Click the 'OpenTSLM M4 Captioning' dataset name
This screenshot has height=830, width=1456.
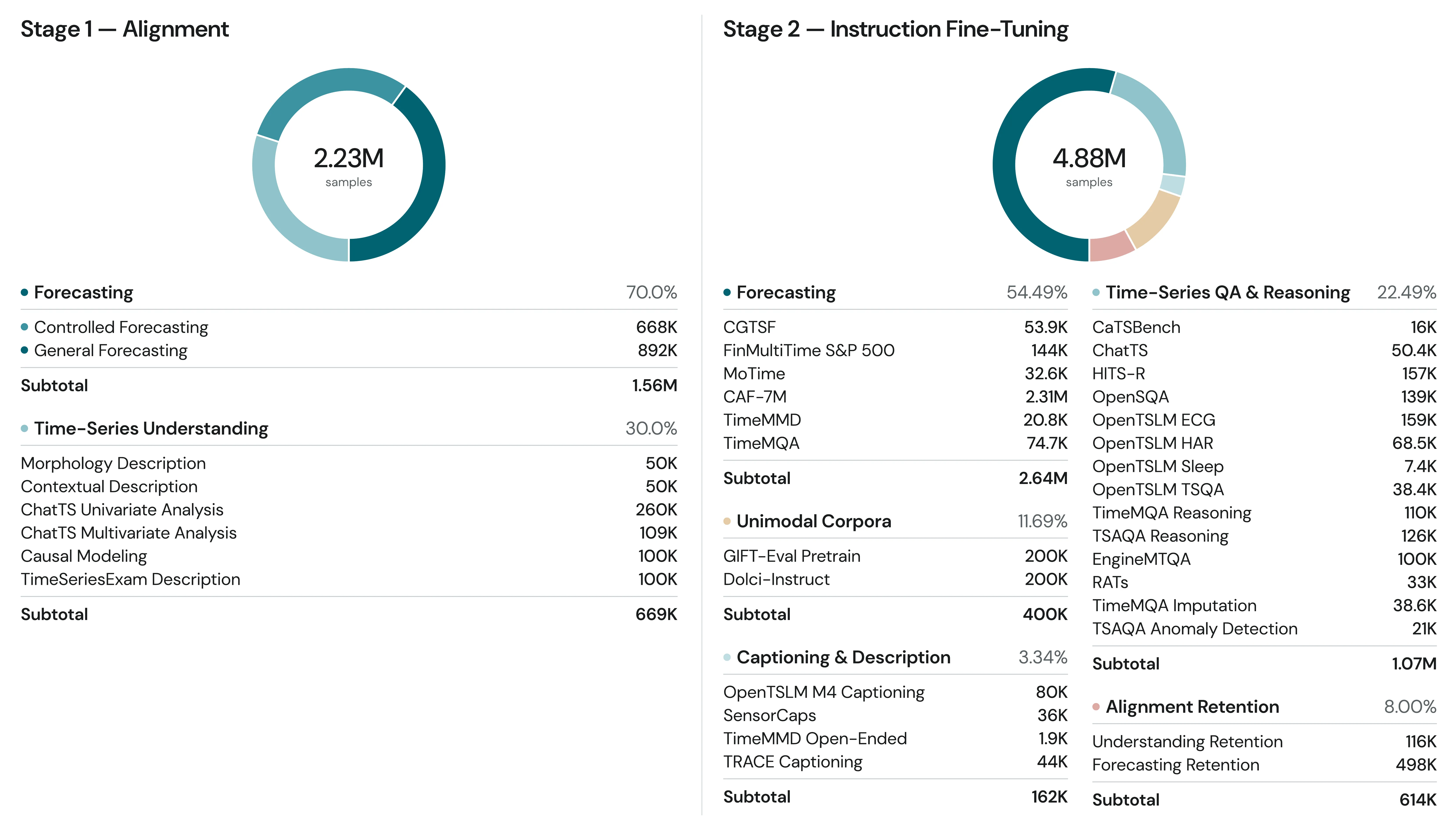pyautogui.click(x=824, y=693)
